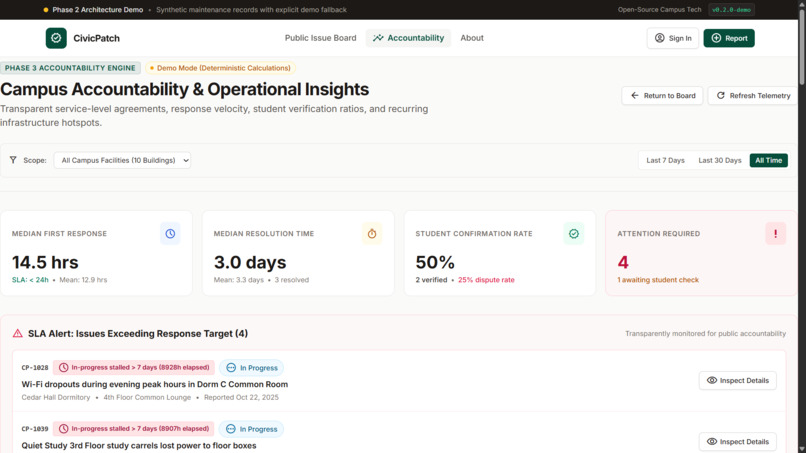Click the red 4 attention count

[623, 262]
